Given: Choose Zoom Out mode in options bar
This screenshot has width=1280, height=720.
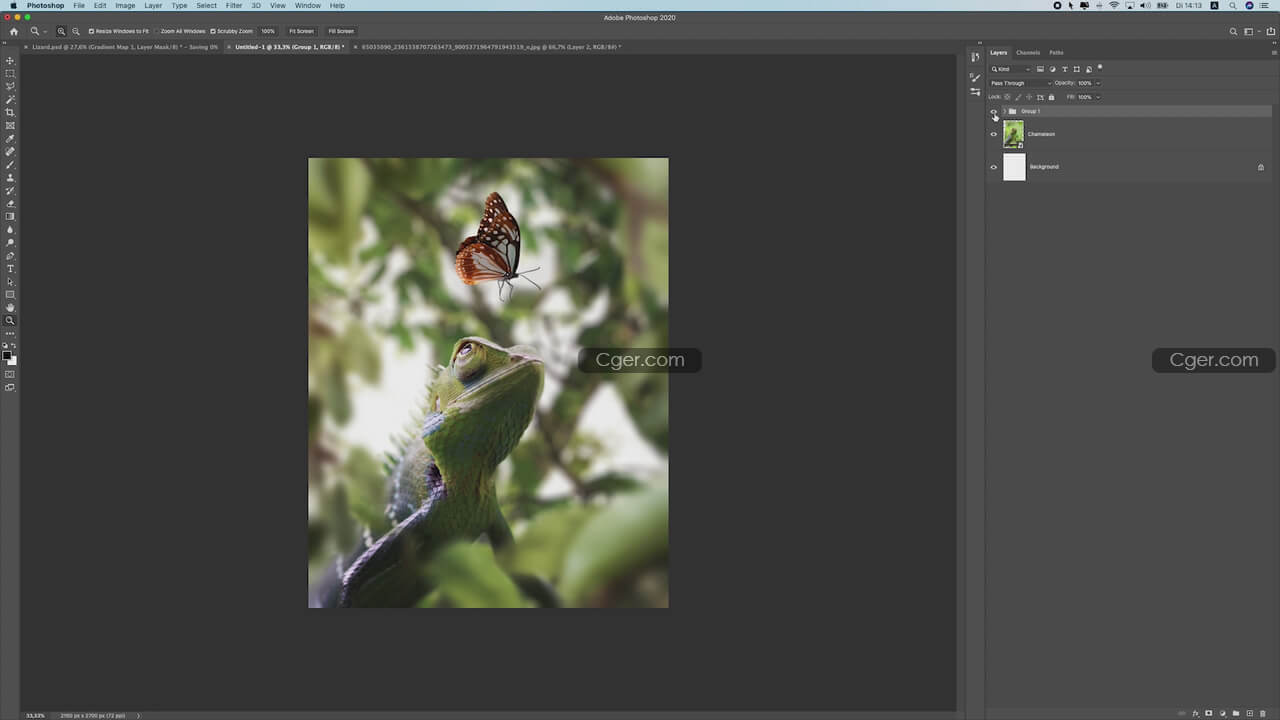Looking at the screenshot, I should 76,31.
